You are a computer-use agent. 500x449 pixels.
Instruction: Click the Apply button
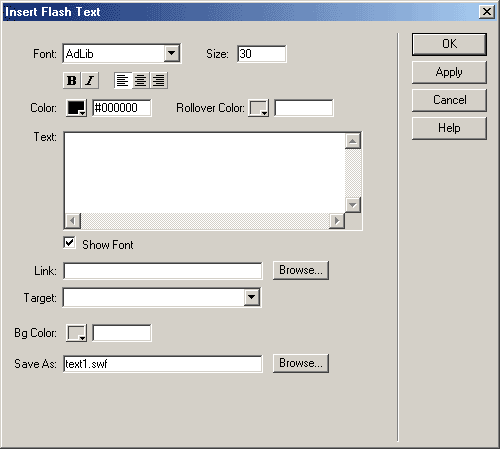pyautogui.click(x=449, y=72)
